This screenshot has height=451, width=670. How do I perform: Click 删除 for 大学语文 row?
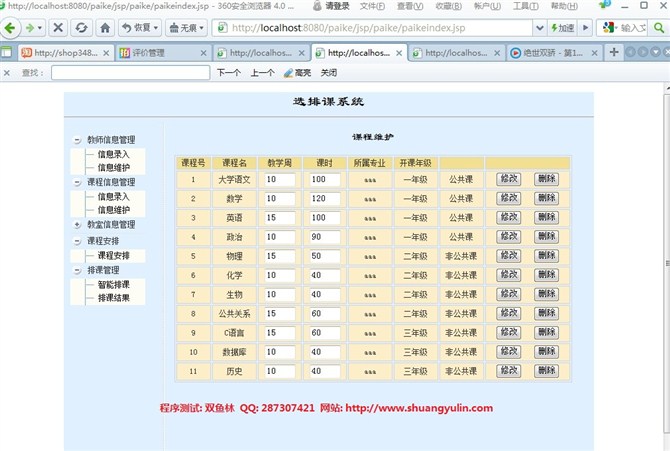547,179
